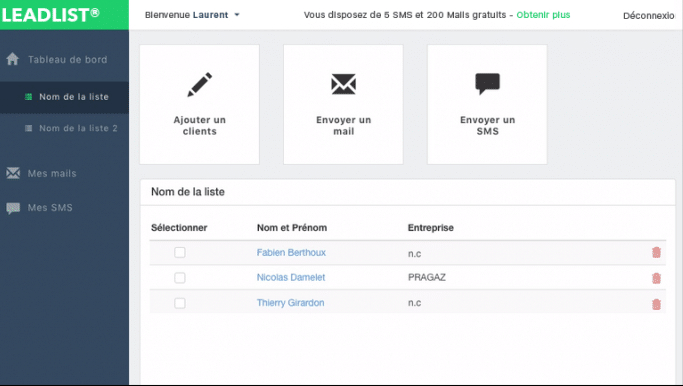The image size is (683, 386).
Task: Click the n.c cell in Thierry Girardon row
Action: coord(414,303)
